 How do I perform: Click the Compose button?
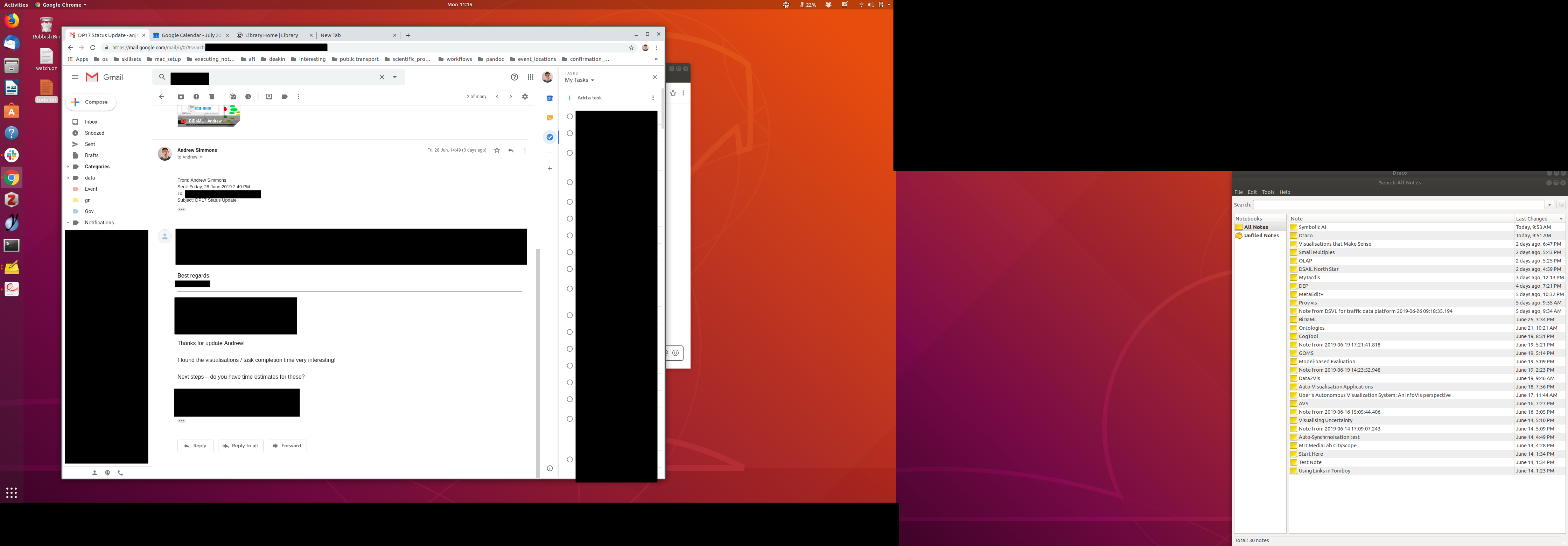click(x=91, y=102)
